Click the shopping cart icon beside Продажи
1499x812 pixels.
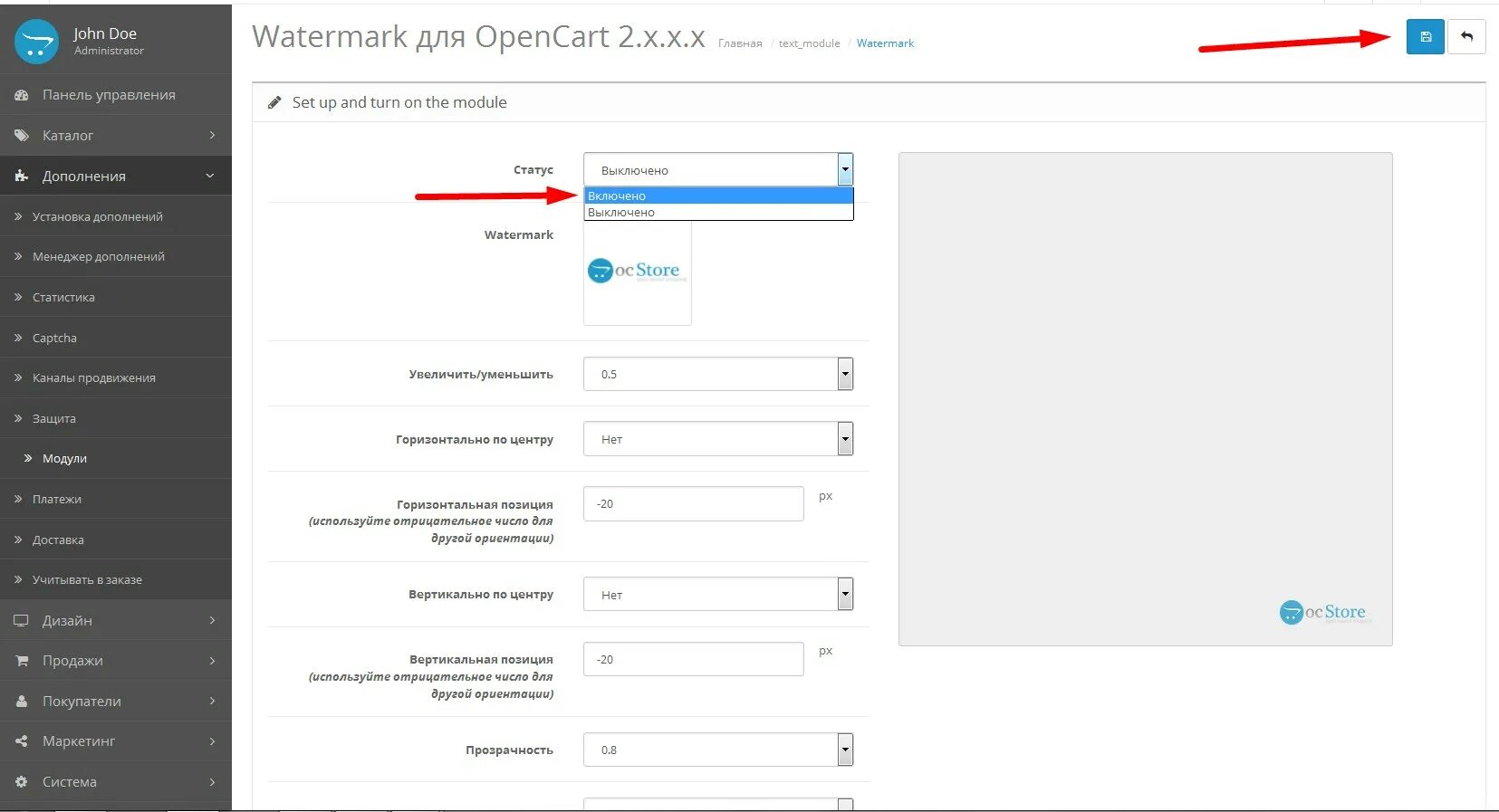pos(22,661)
